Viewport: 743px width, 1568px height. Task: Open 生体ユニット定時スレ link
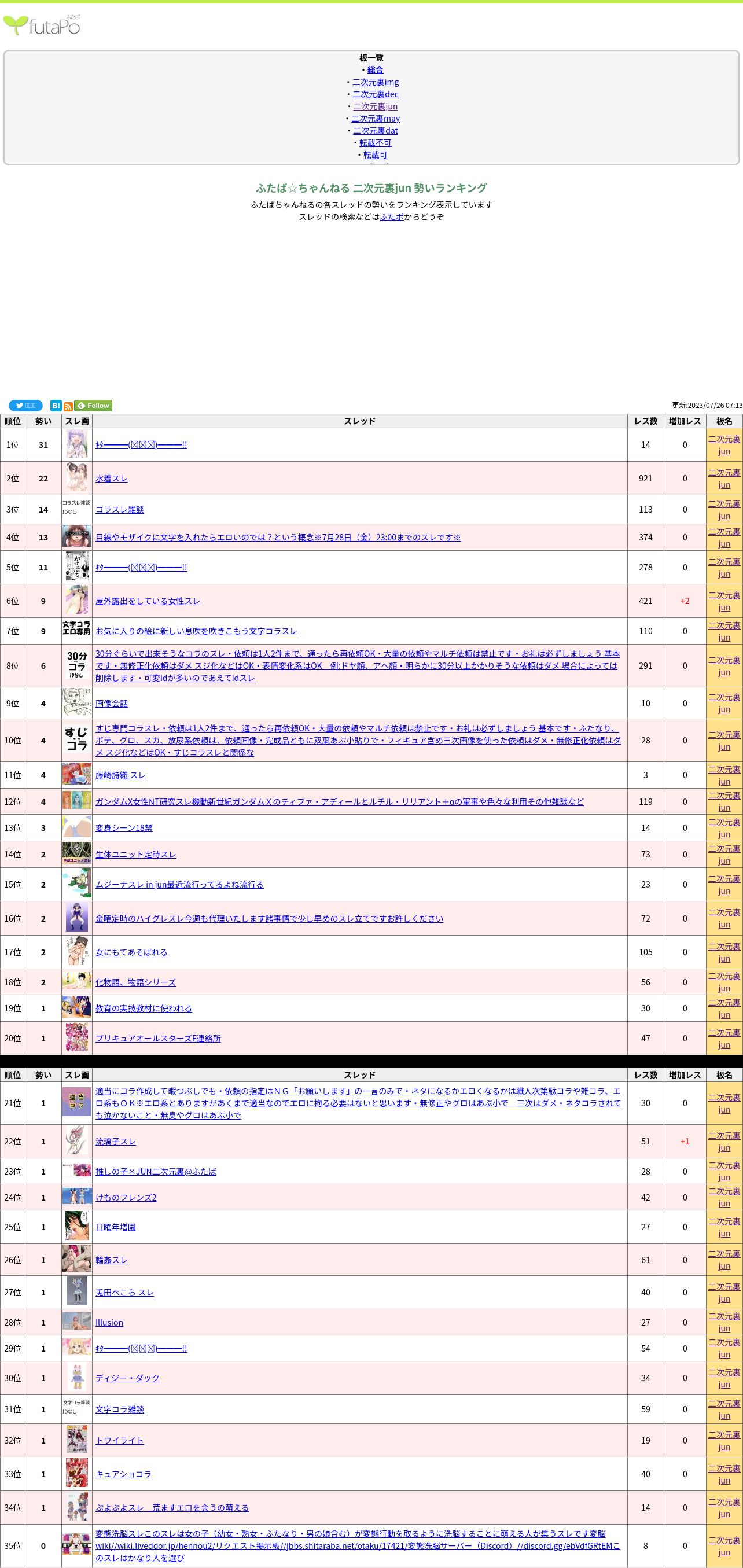(136, 855)
